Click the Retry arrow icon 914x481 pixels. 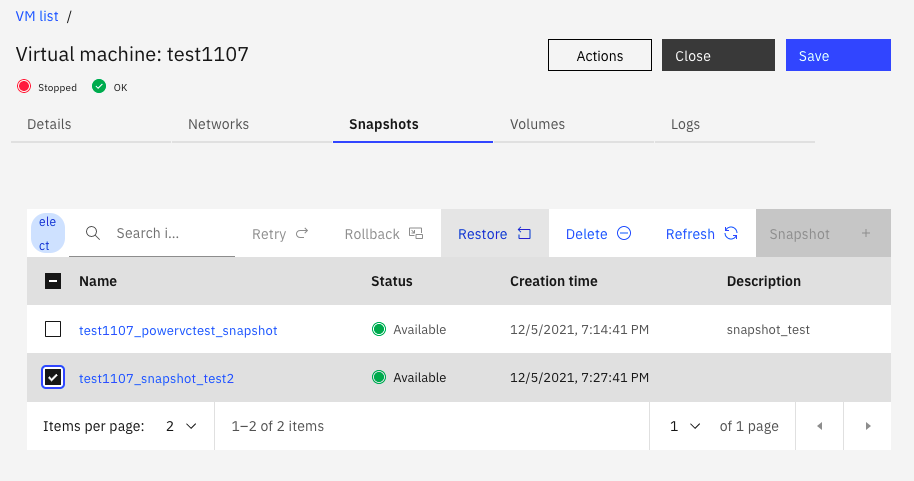pos(303,234)
